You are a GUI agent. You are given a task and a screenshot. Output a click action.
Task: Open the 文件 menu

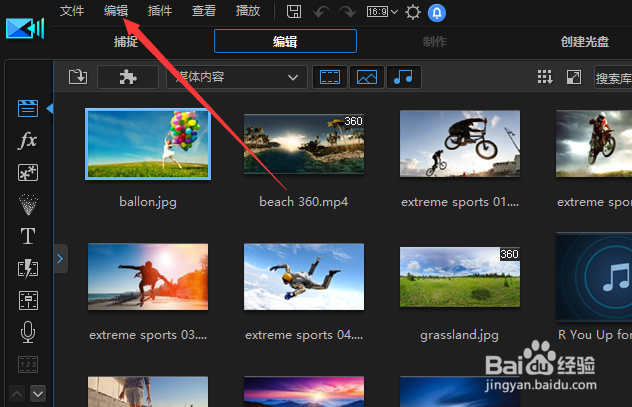(x=72, y=11)
